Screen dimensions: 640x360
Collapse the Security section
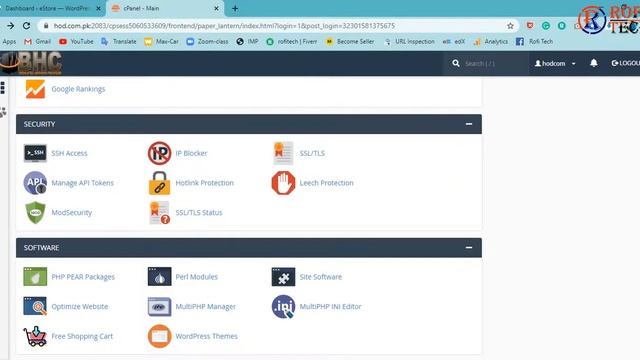[469, 124]
